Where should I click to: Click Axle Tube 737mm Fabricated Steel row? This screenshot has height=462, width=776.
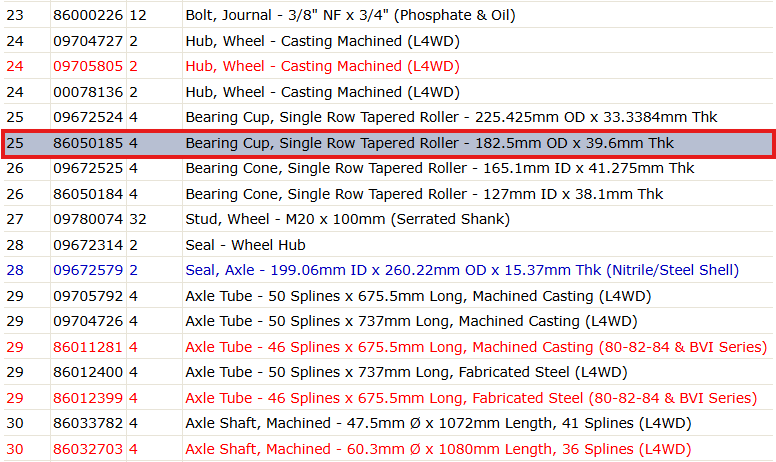(388, 372)
